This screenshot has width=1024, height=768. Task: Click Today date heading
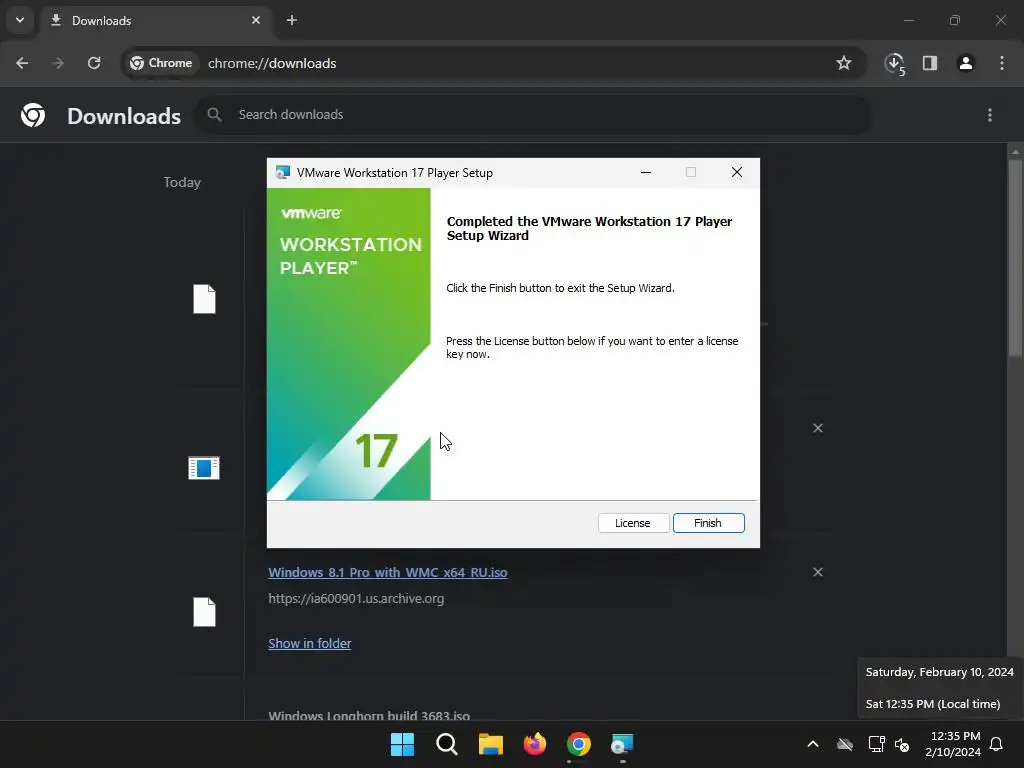[x=182, y=182]
